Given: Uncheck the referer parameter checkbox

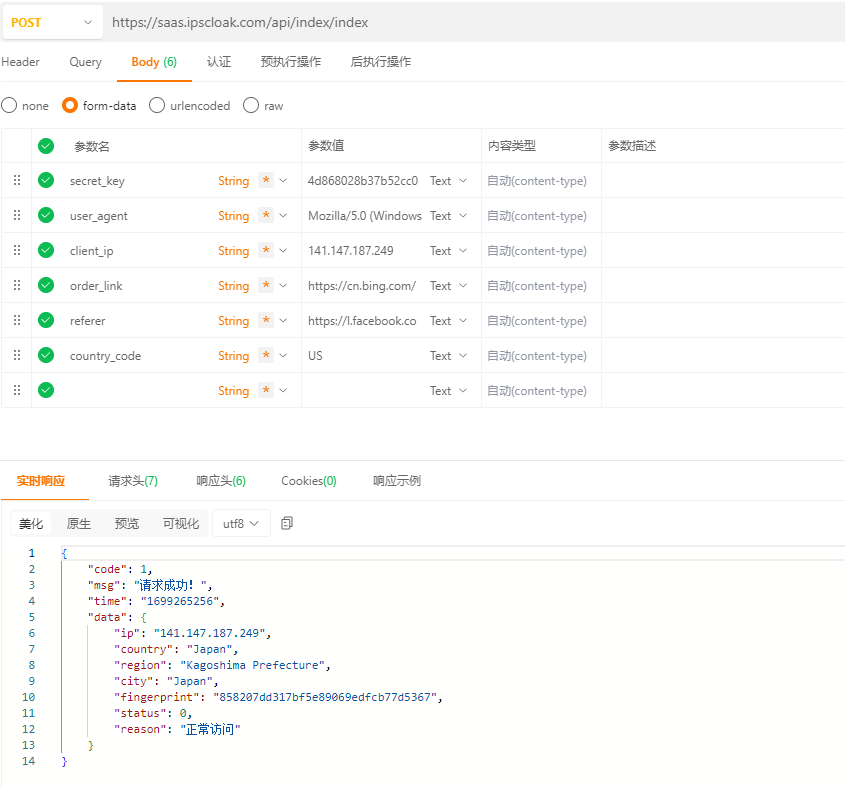Looking at the screenshot, I should pyautogui.click(x=46, y=320).
